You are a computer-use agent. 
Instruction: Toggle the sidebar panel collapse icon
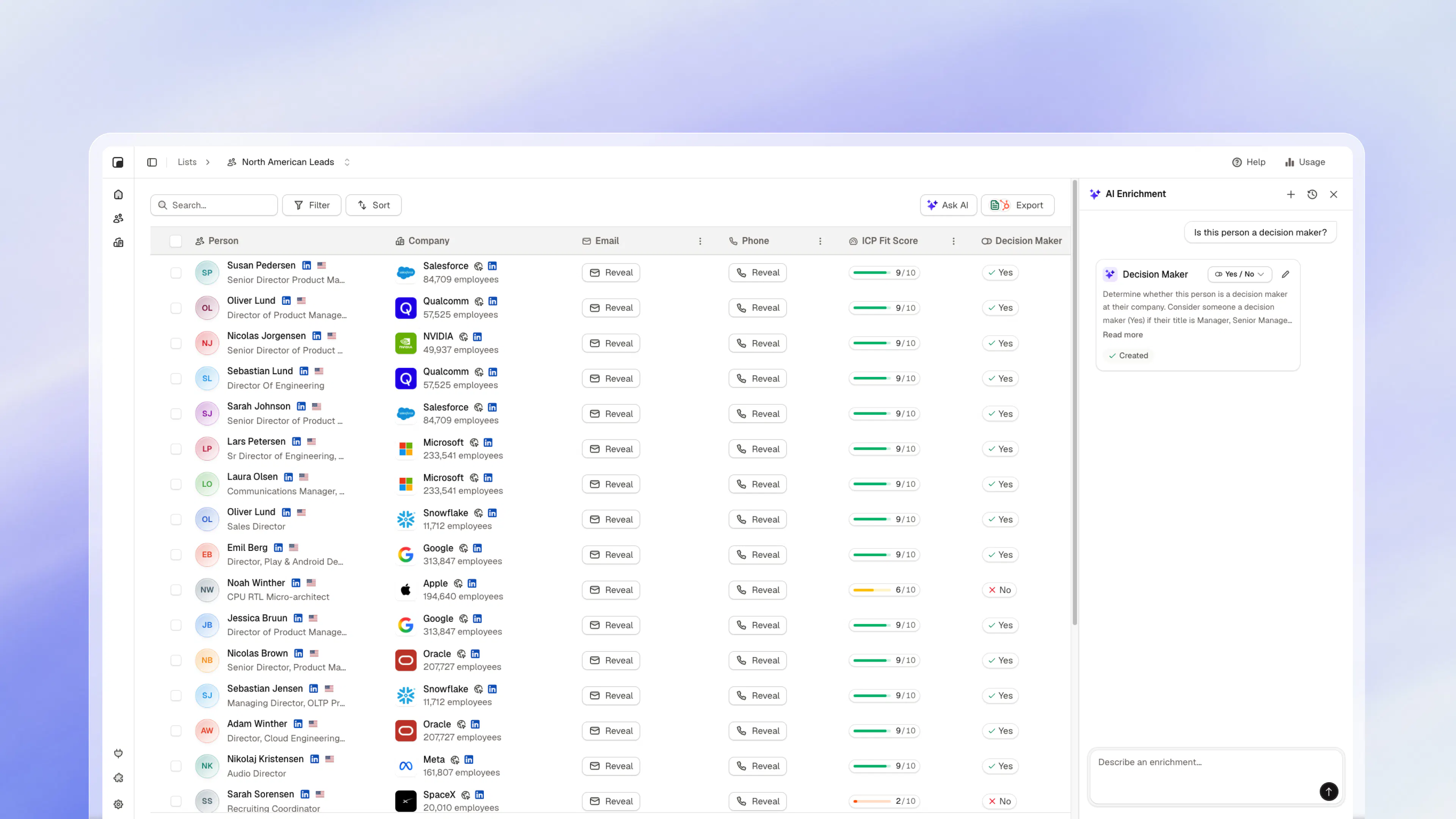point(152,162)
